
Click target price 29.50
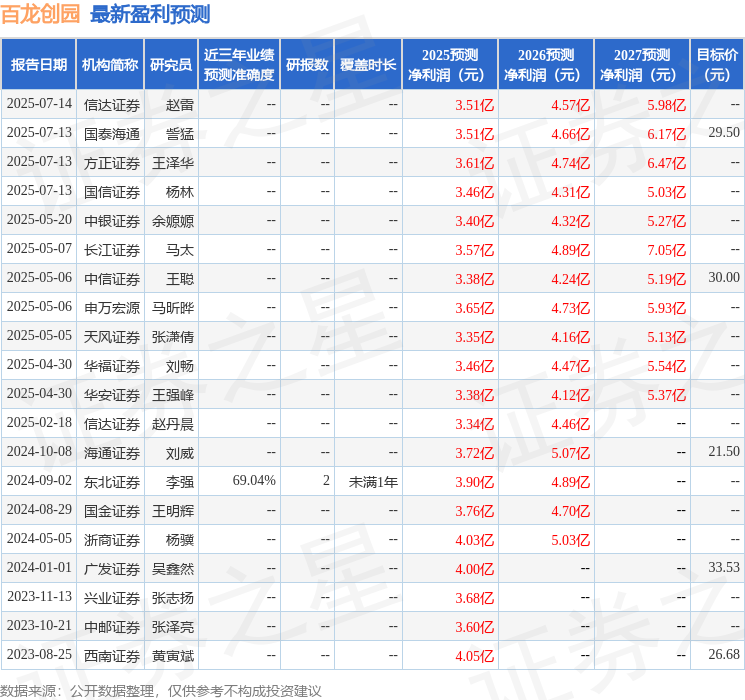[x=724, y=133]
